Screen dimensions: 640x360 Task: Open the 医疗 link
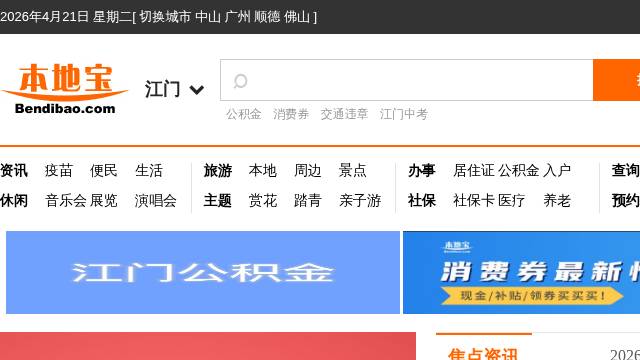coord(511,200)
